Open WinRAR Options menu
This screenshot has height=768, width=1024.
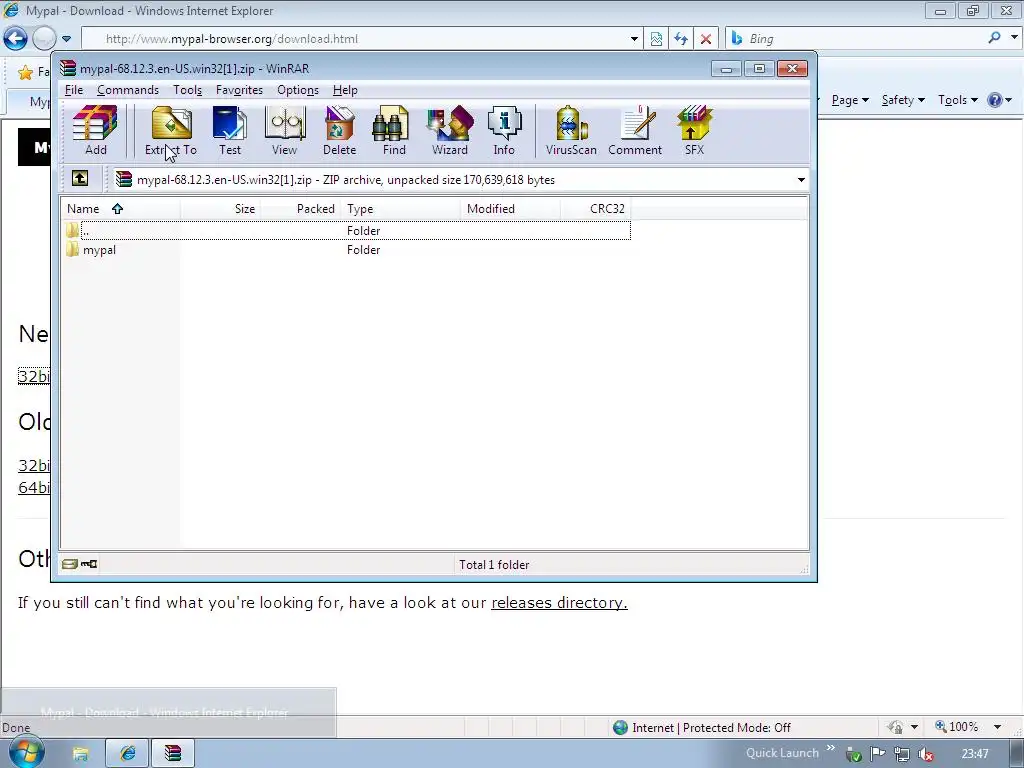[x=298, y=90]
